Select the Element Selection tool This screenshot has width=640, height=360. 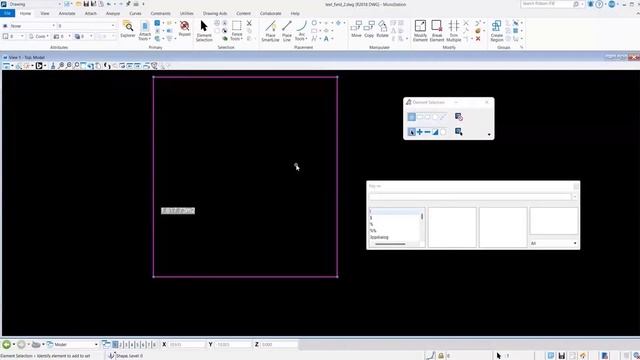tap(204, 31)
